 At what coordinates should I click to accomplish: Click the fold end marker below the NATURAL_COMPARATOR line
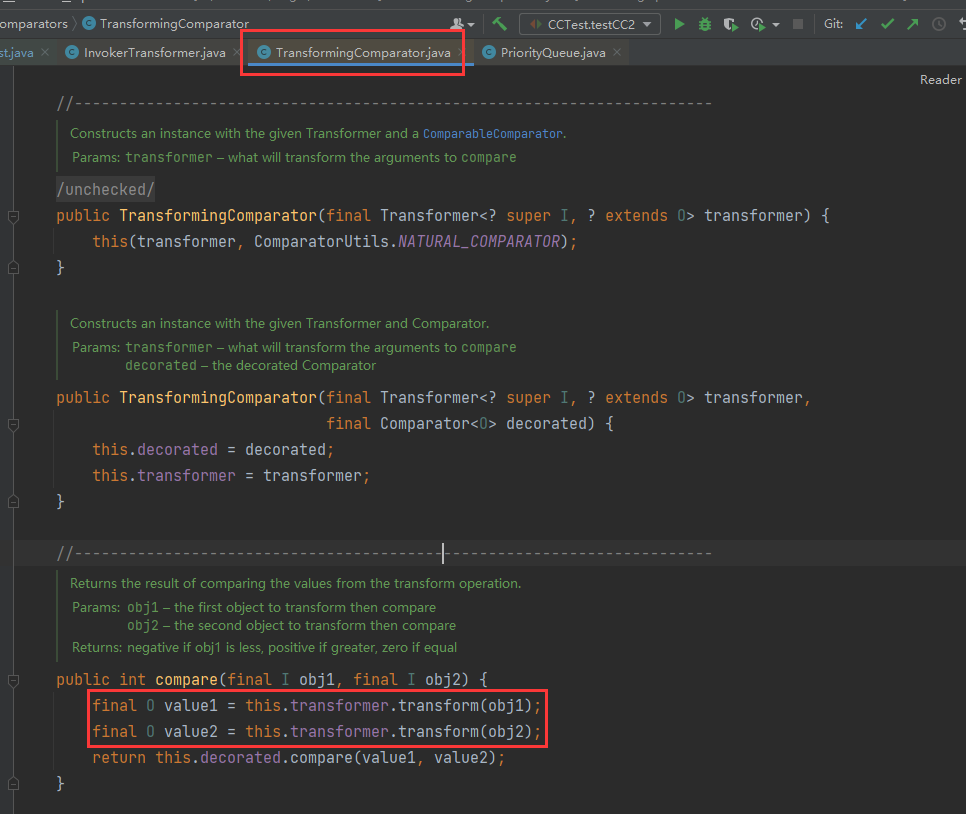click(x=13, y=267)
